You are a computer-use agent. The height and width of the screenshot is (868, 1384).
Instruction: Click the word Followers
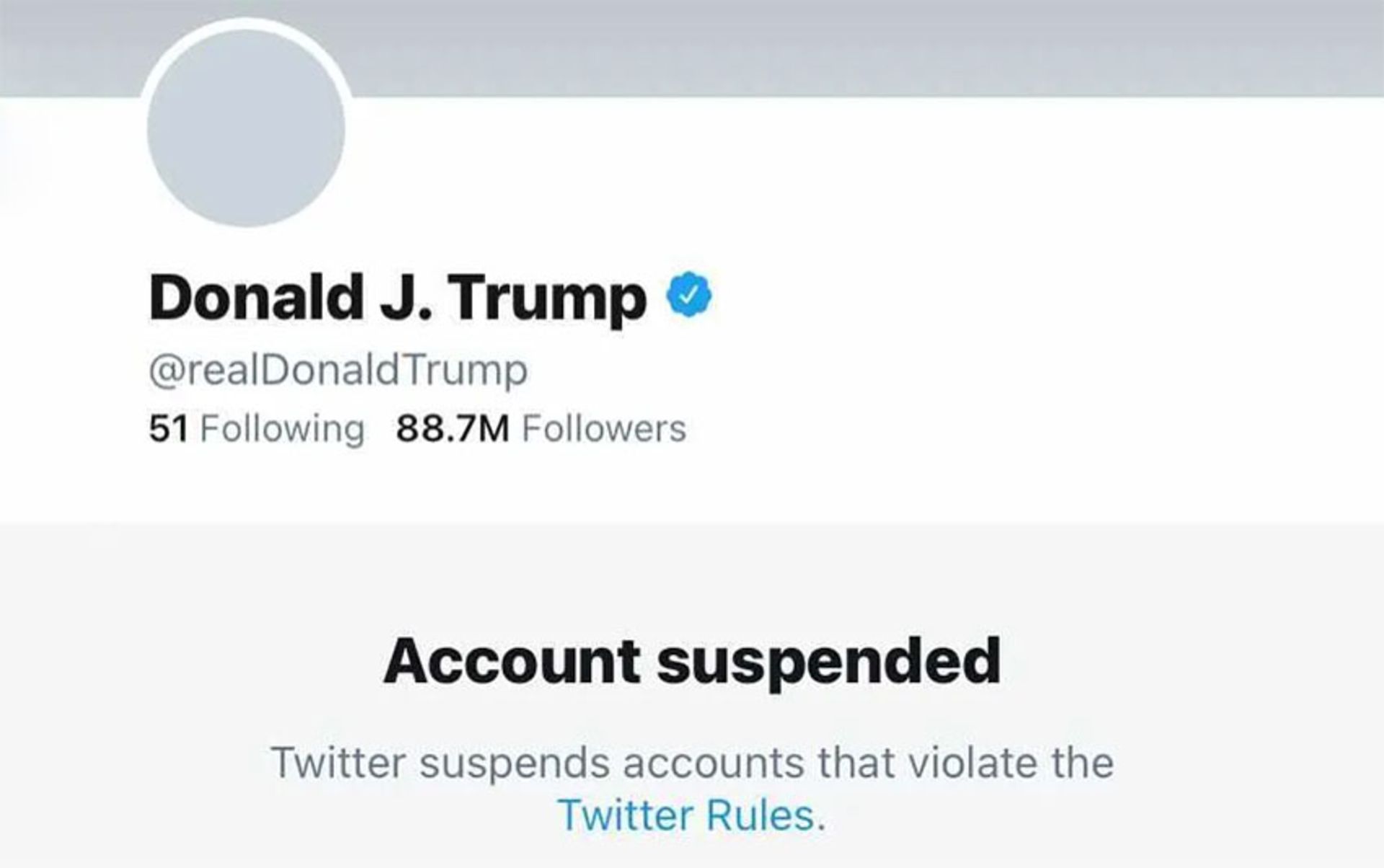[603, 428]
